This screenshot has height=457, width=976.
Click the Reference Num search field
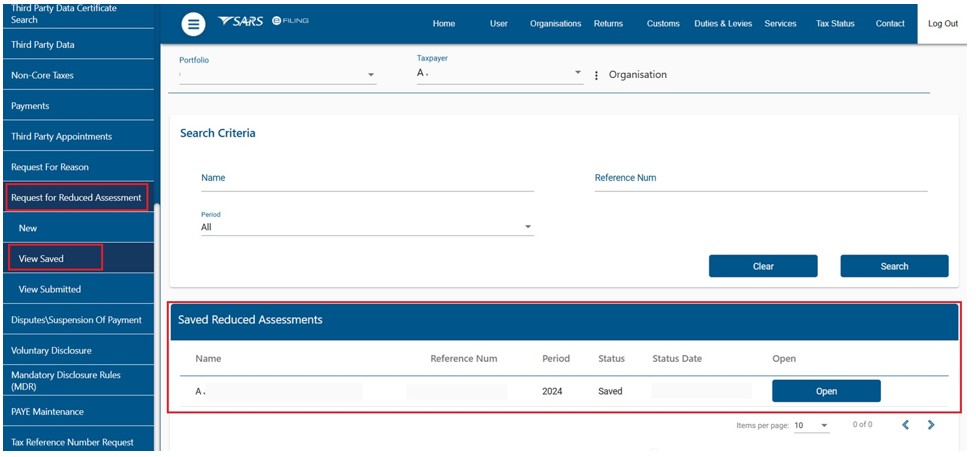(761, 179)
